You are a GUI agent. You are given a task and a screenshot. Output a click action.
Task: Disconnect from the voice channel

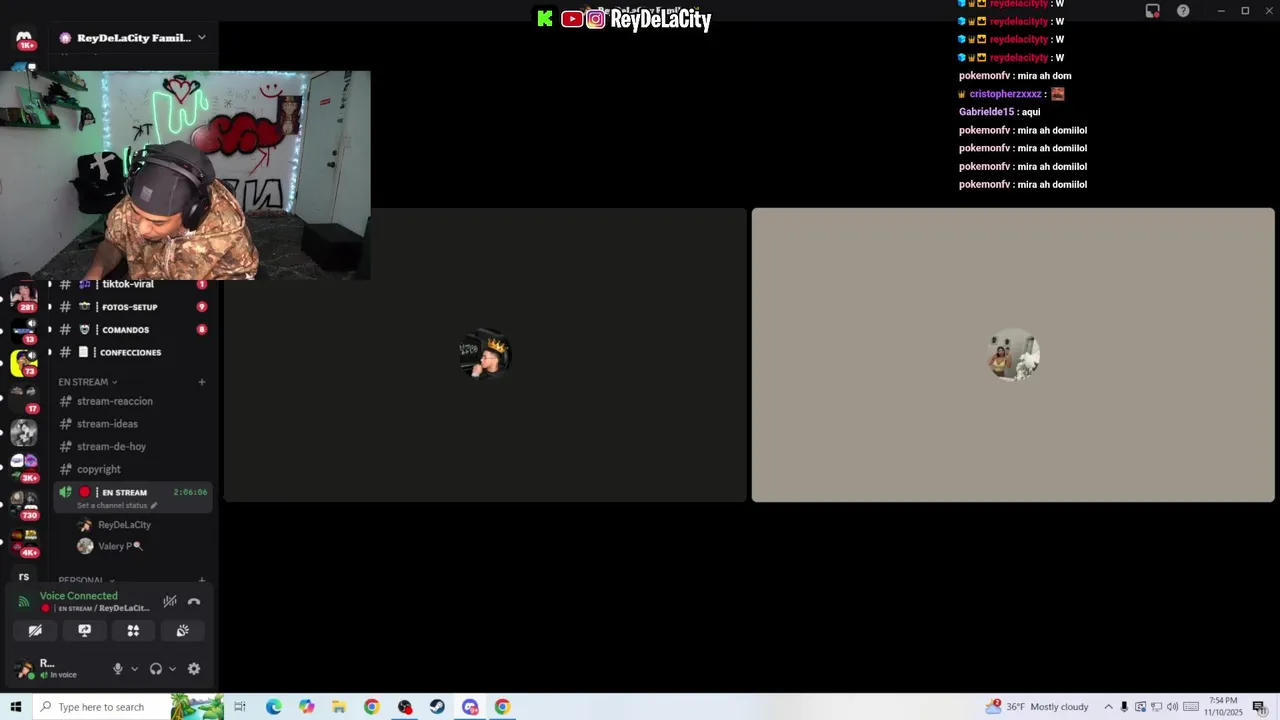point(194,601)
